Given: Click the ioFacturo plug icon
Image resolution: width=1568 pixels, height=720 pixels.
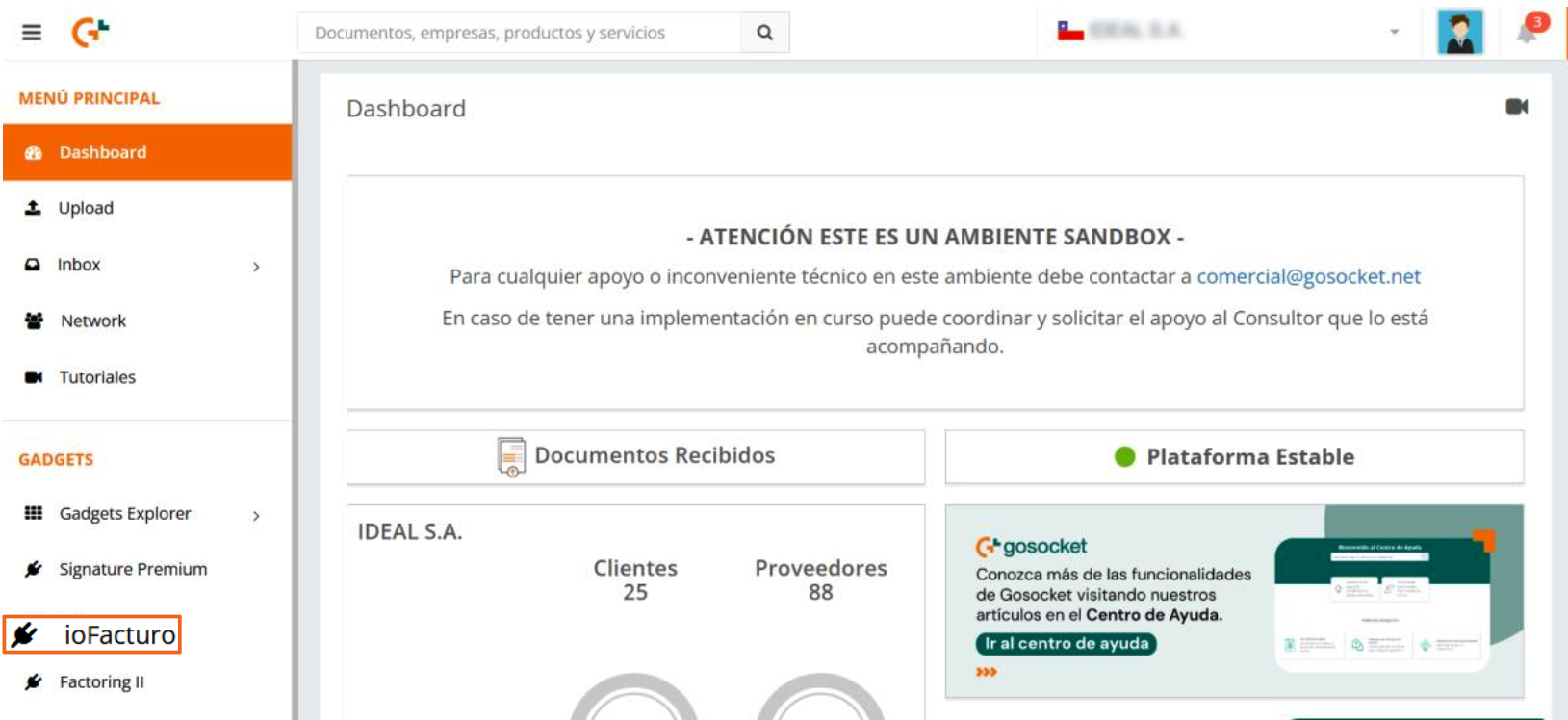Looking at the screenshot, I should coord(25,634).
